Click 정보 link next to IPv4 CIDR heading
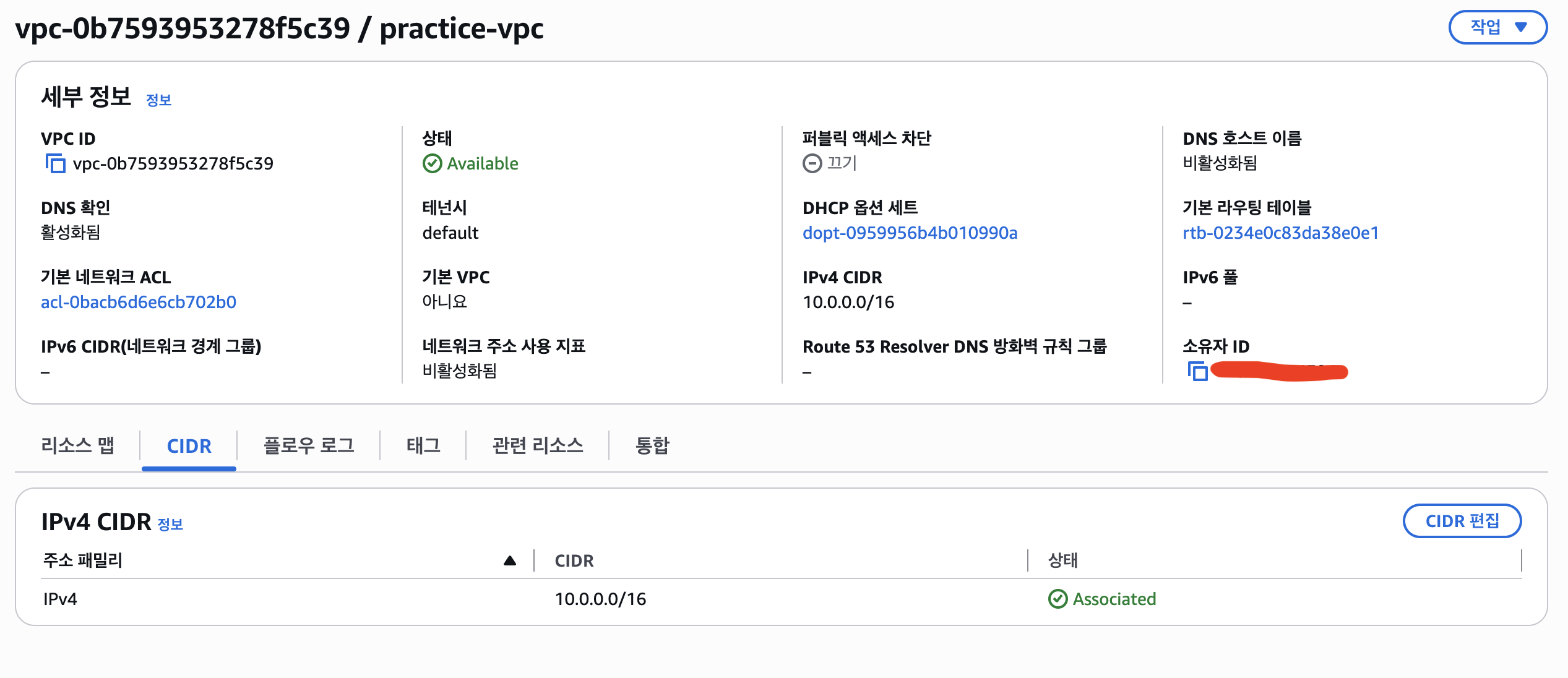The height and width of the screenshot is (678, 1568). 170,525
